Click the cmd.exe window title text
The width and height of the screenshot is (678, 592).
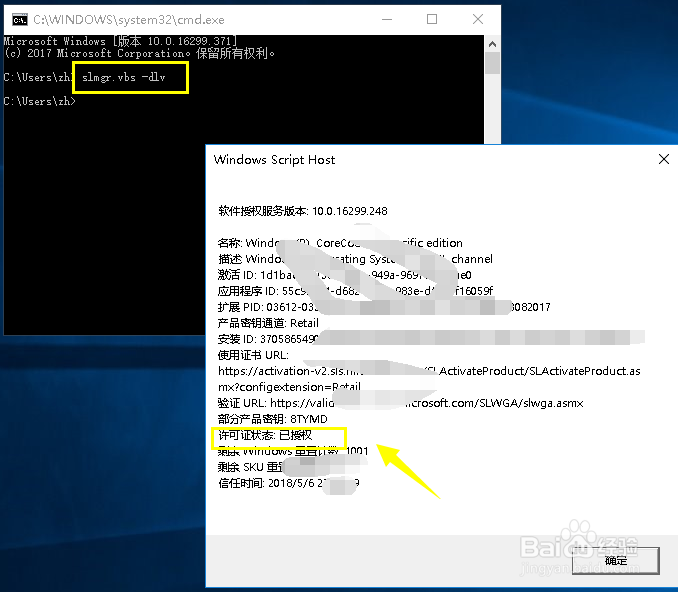129,19
